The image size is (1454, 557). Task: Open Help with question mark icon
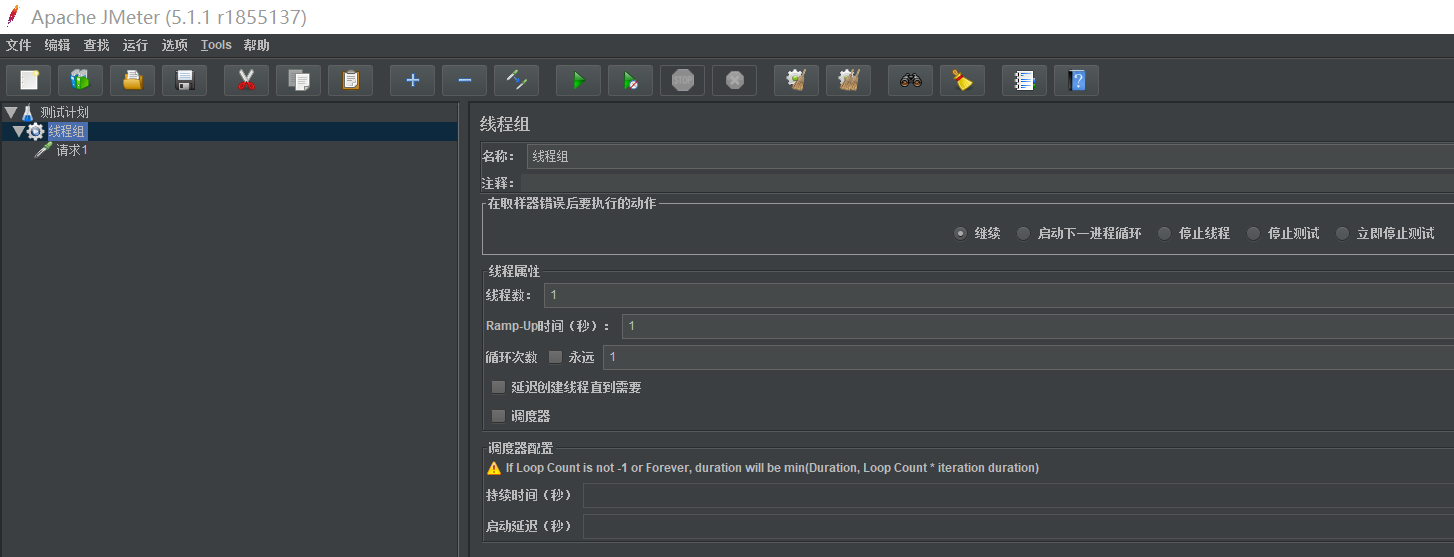(1076, 80)
